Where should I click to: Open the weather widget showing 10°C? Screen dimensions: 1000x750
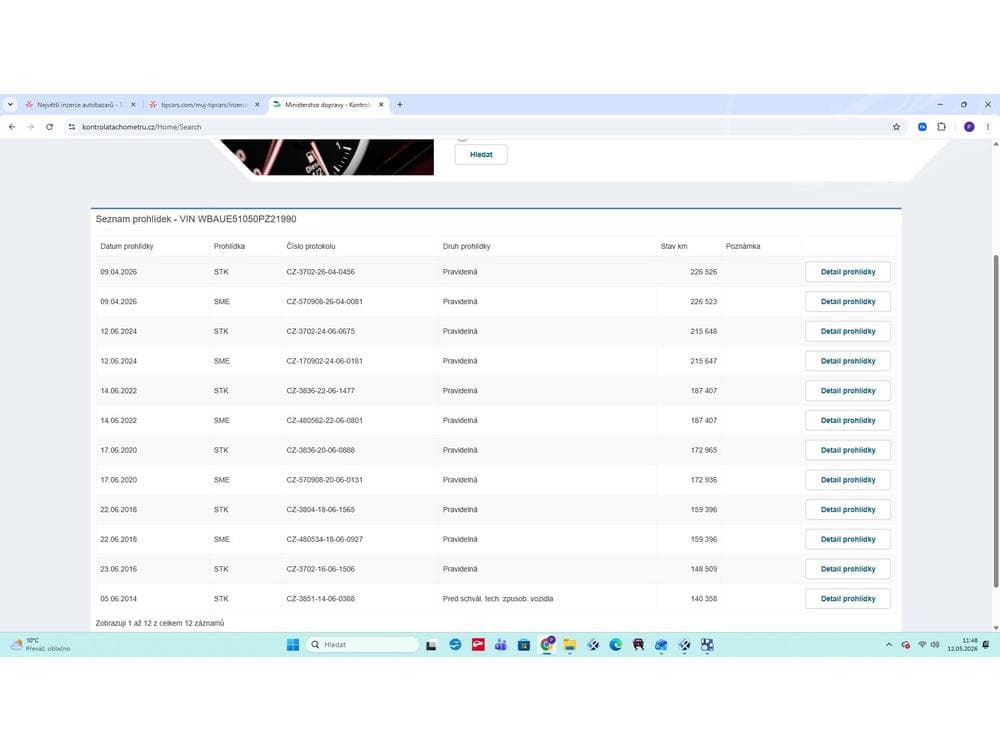pyautogui.click(x=41, y=644)
